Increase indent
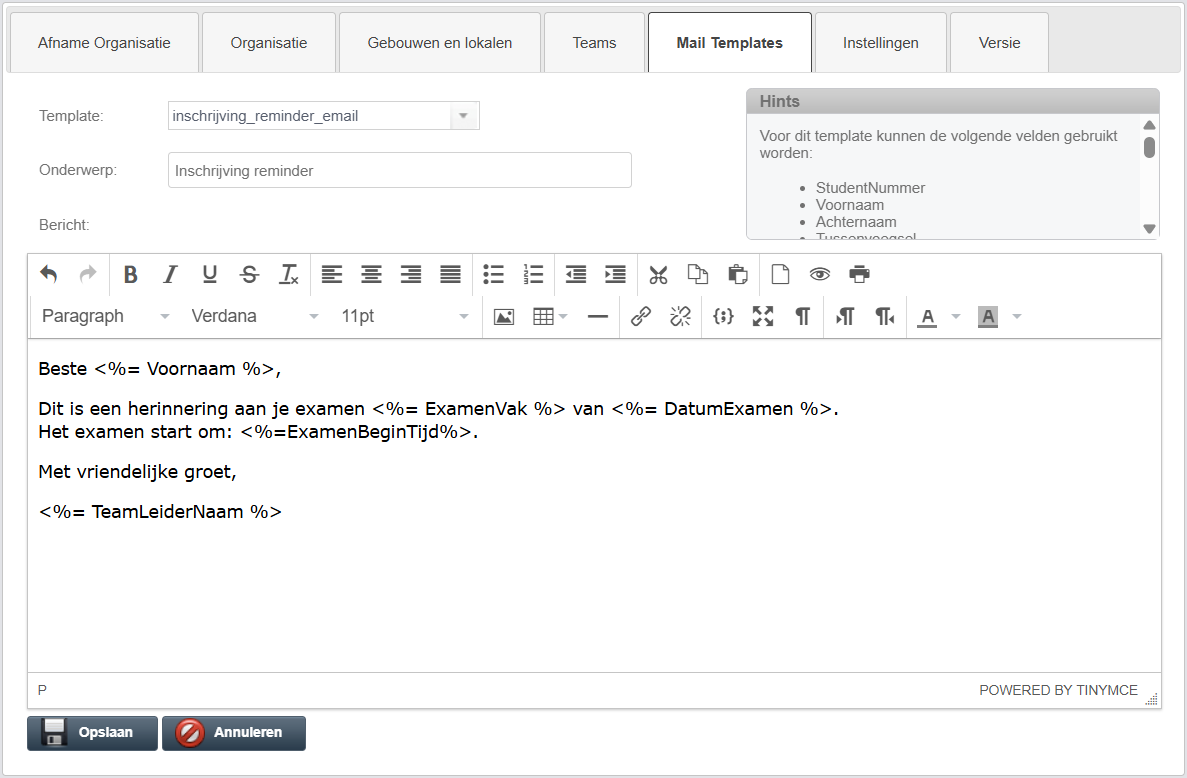The image size is (1187, 778). click(x=615, y=274)
